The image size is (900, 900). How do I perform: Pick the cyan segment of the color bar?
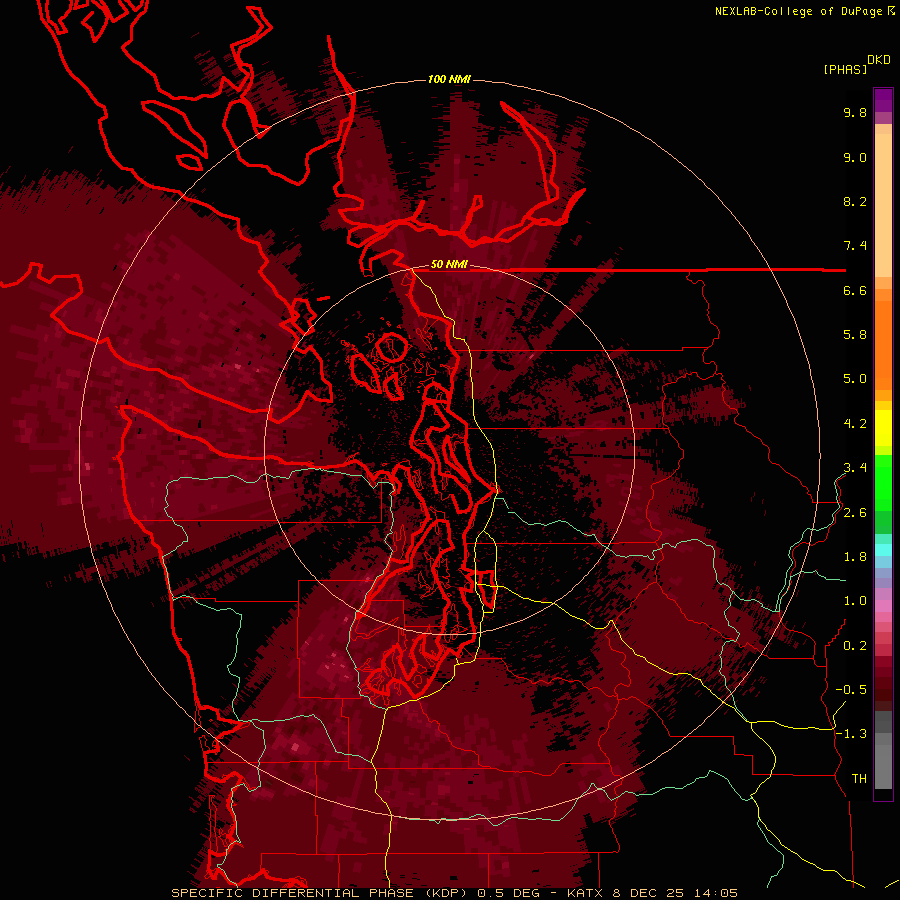[883, 550]
